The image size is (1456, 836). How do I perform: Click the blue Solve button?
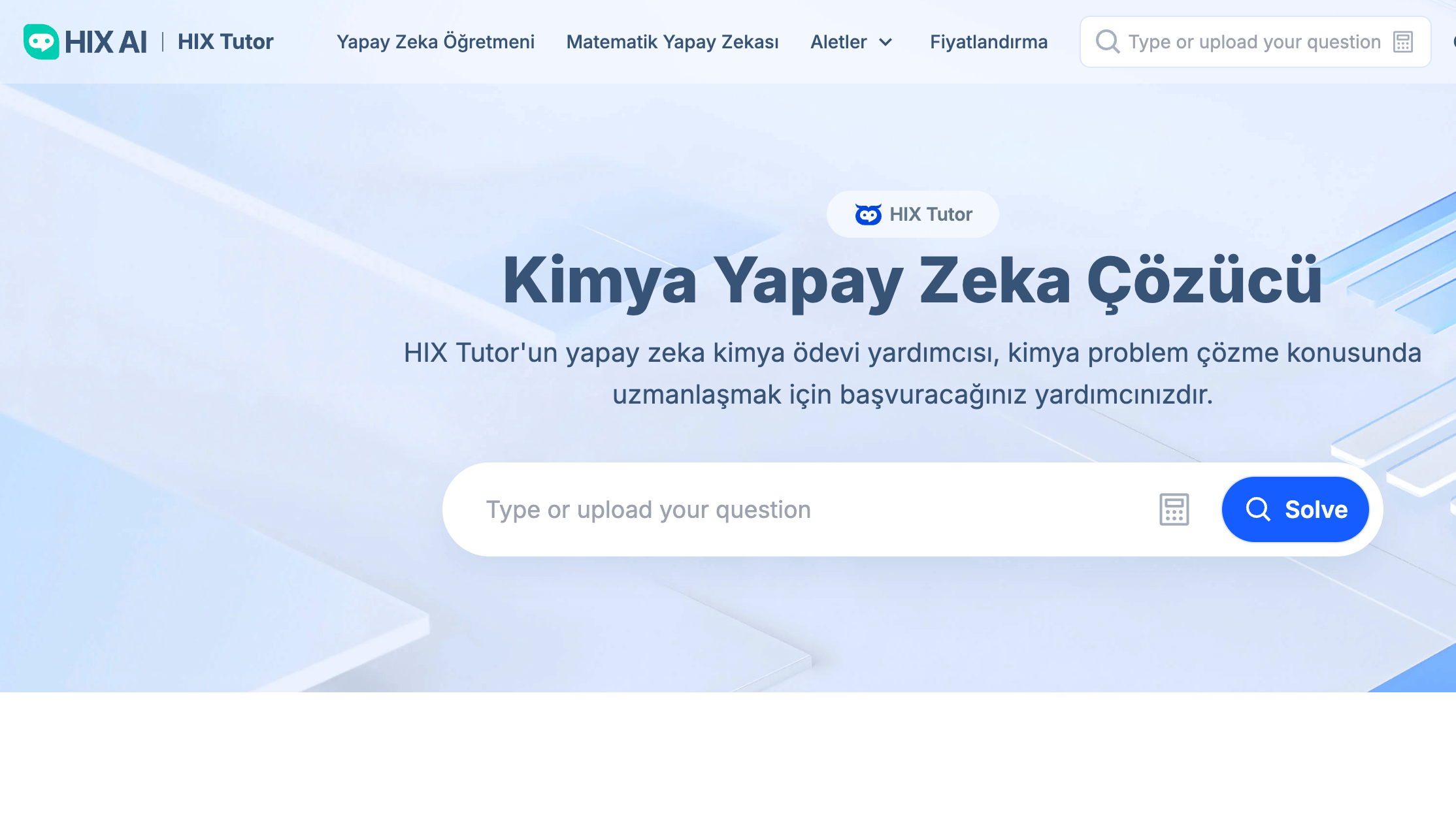pyautogui.click(x=1295, y=509)
